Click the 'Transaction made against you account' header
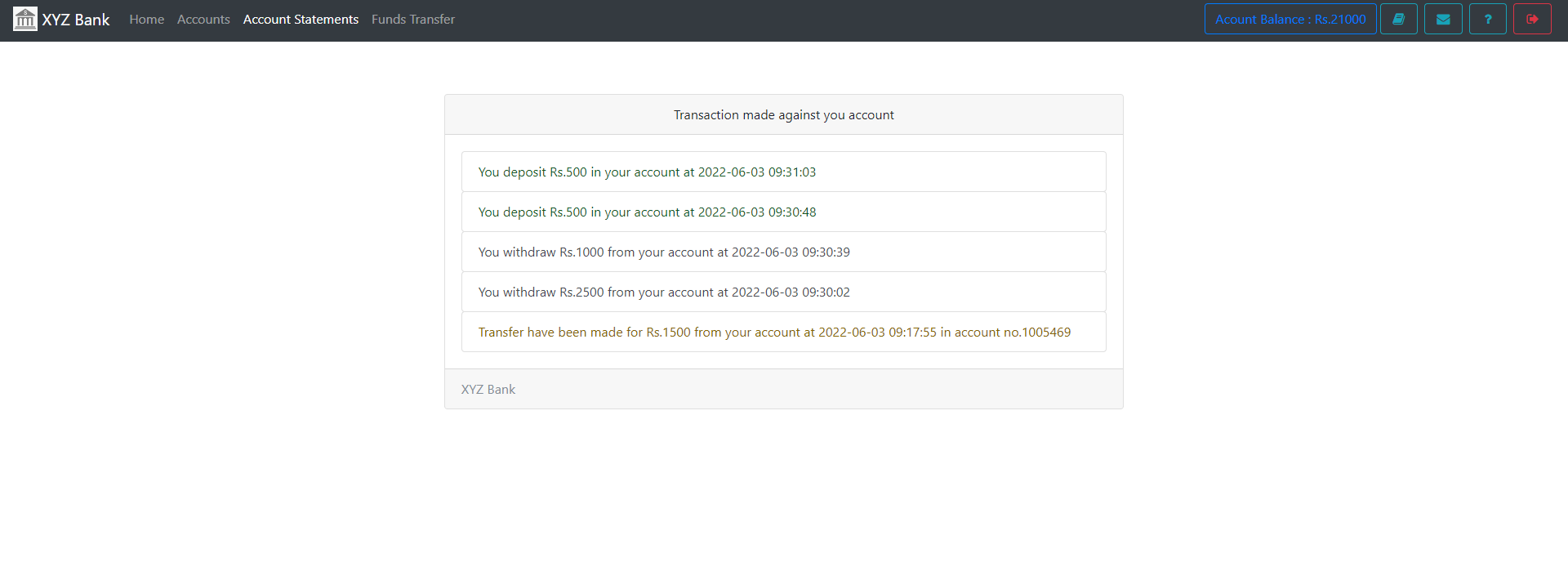This screenshot has height=567, width=1568. pos(784,115)
